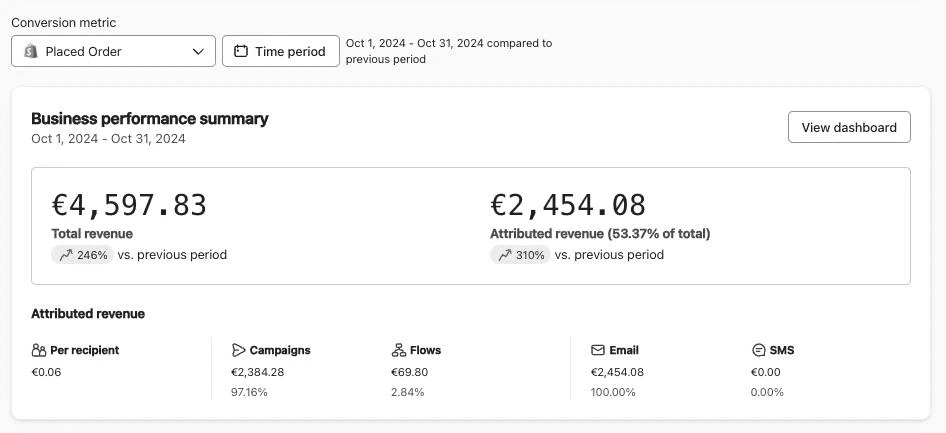The width and height of the screenshot is (946, 433).
Task: Click the Business performance summary heading
Action: [150, 118]
